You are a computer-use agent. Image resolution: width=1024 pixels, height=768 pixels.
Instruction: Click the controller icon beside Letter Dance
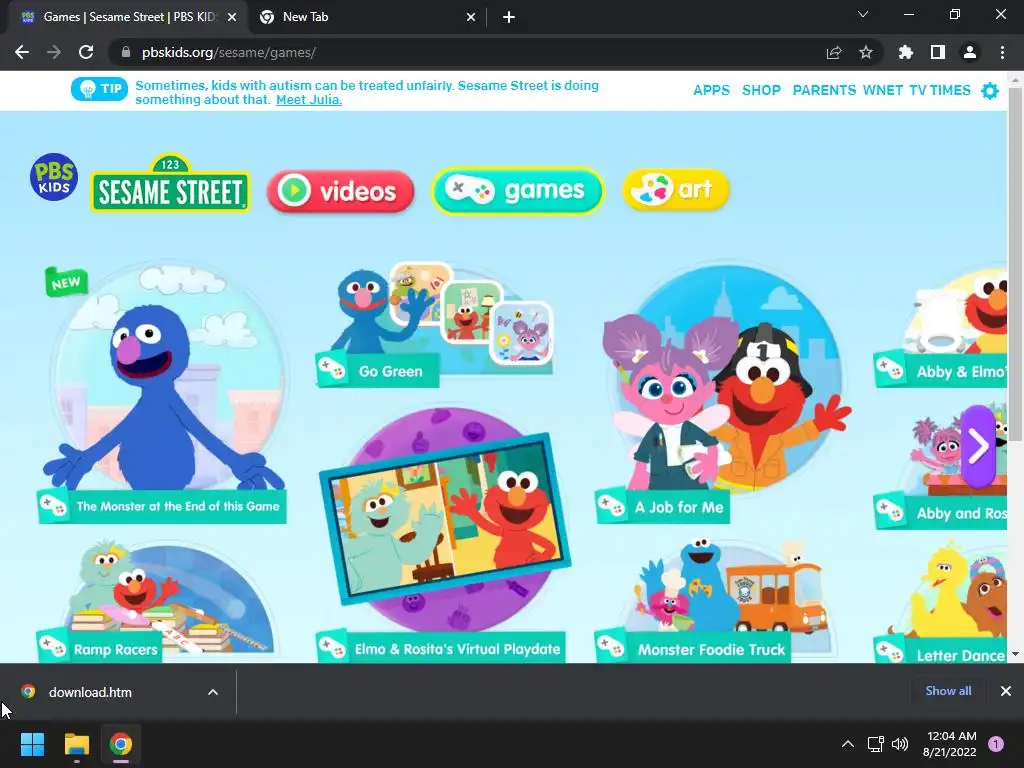click(x=889, y=650)
